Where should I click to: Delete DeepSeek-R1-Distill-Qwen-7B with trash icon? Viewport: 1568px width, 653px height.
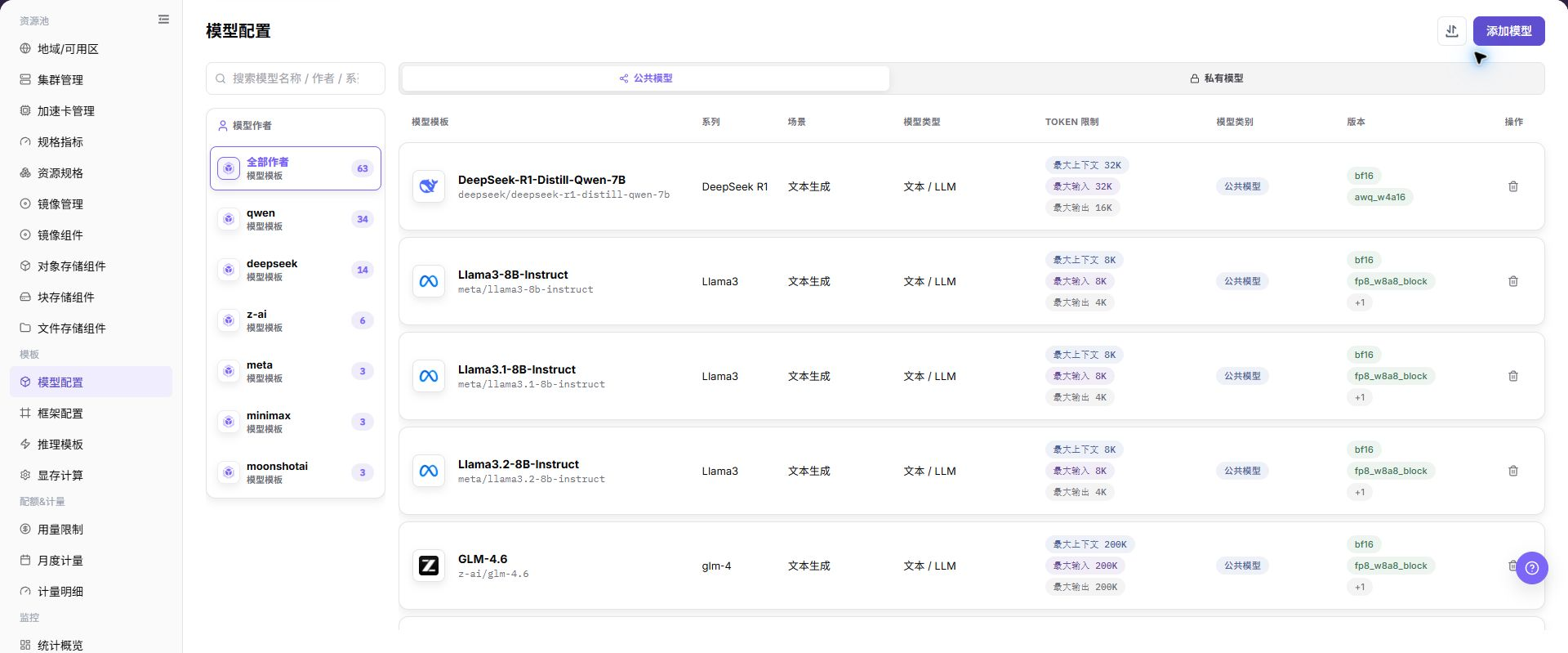tap(1513, 186)
